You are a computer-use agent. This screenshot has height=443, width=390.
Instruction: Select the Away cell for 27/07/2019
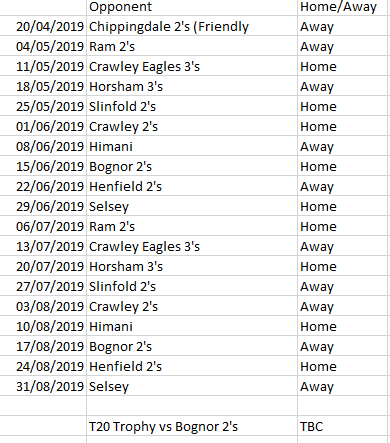pyautogui.click(x=342, y=286)
